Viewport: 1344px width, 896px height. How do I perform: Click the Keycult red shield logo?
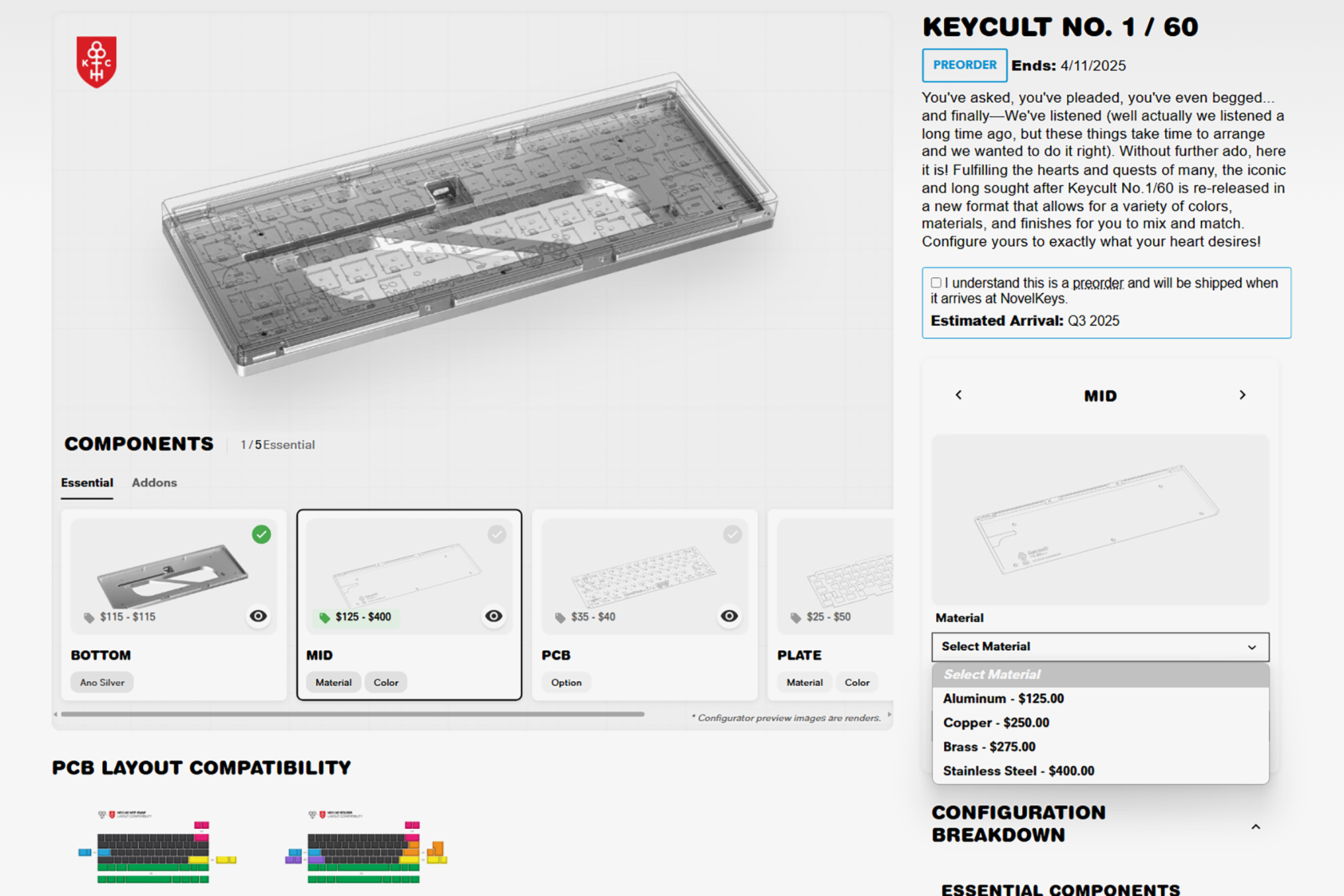pyautogui.click(x=96, y=62)
